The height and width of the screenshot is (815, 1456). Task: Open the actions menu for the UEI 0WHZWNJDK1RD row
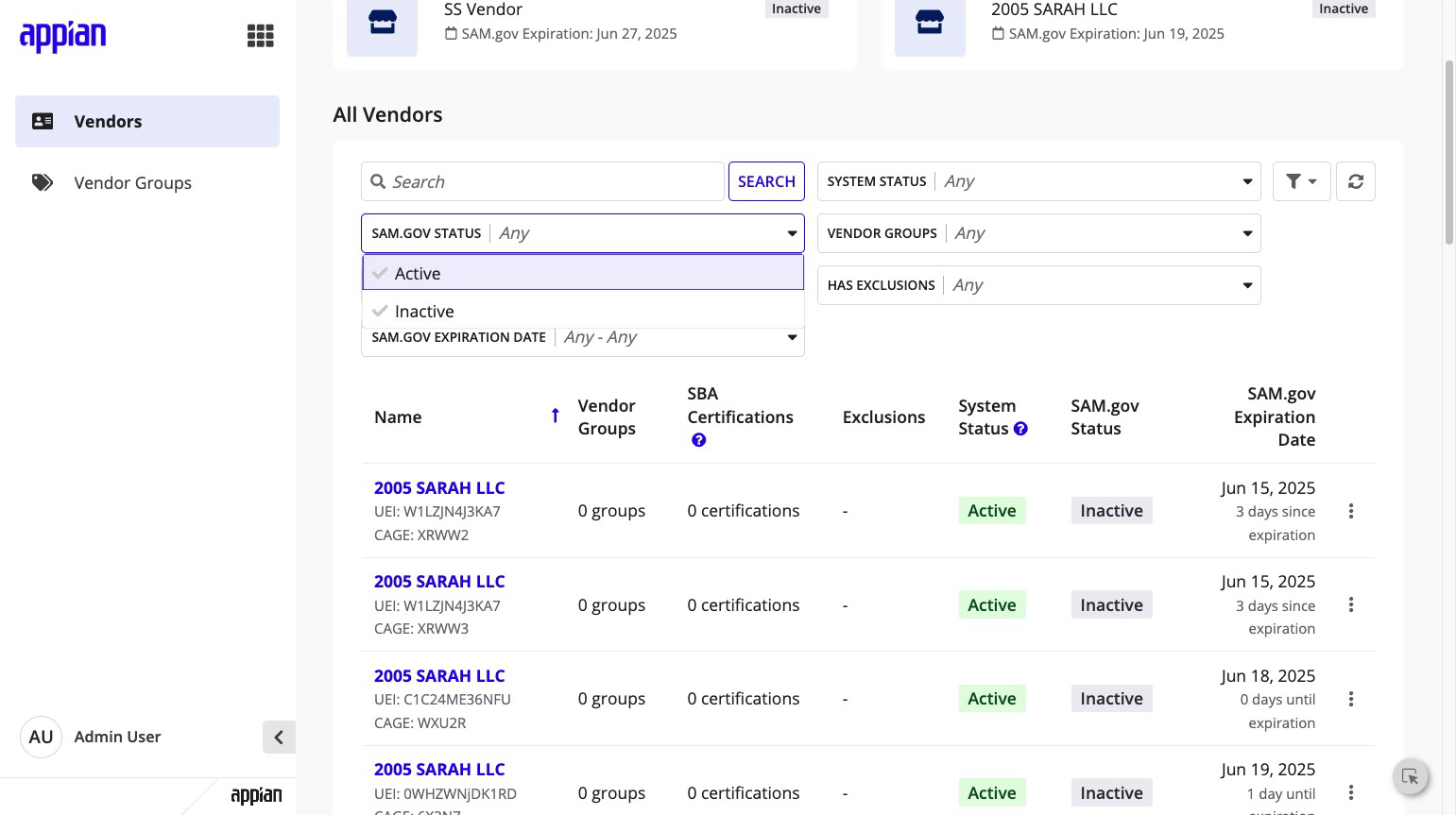click(1351, 792)
